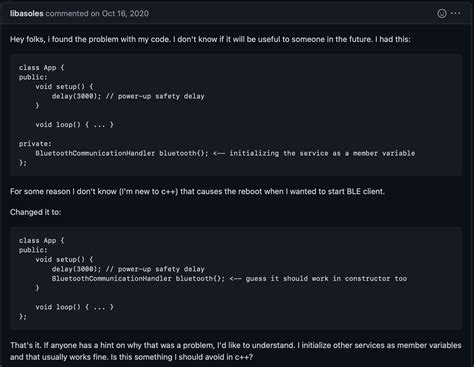The height and width of the screenshot is (367, 474).
Task: Click the closing 'That's it. If anyone has a hint' paragraph
Action: (236, 351)
